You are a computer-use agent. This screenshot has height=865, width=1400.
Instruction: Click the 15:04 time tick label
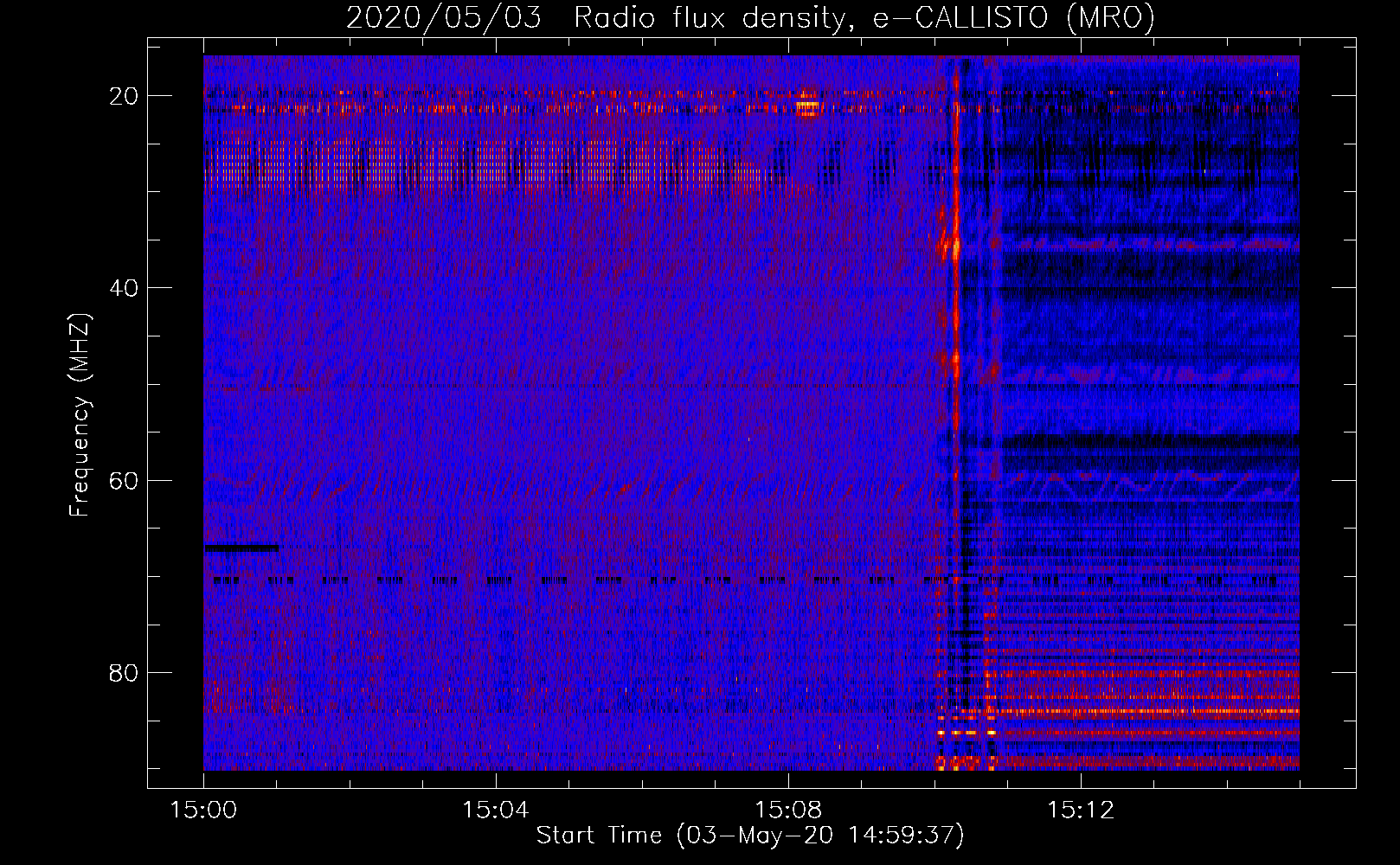coord(496,810)
